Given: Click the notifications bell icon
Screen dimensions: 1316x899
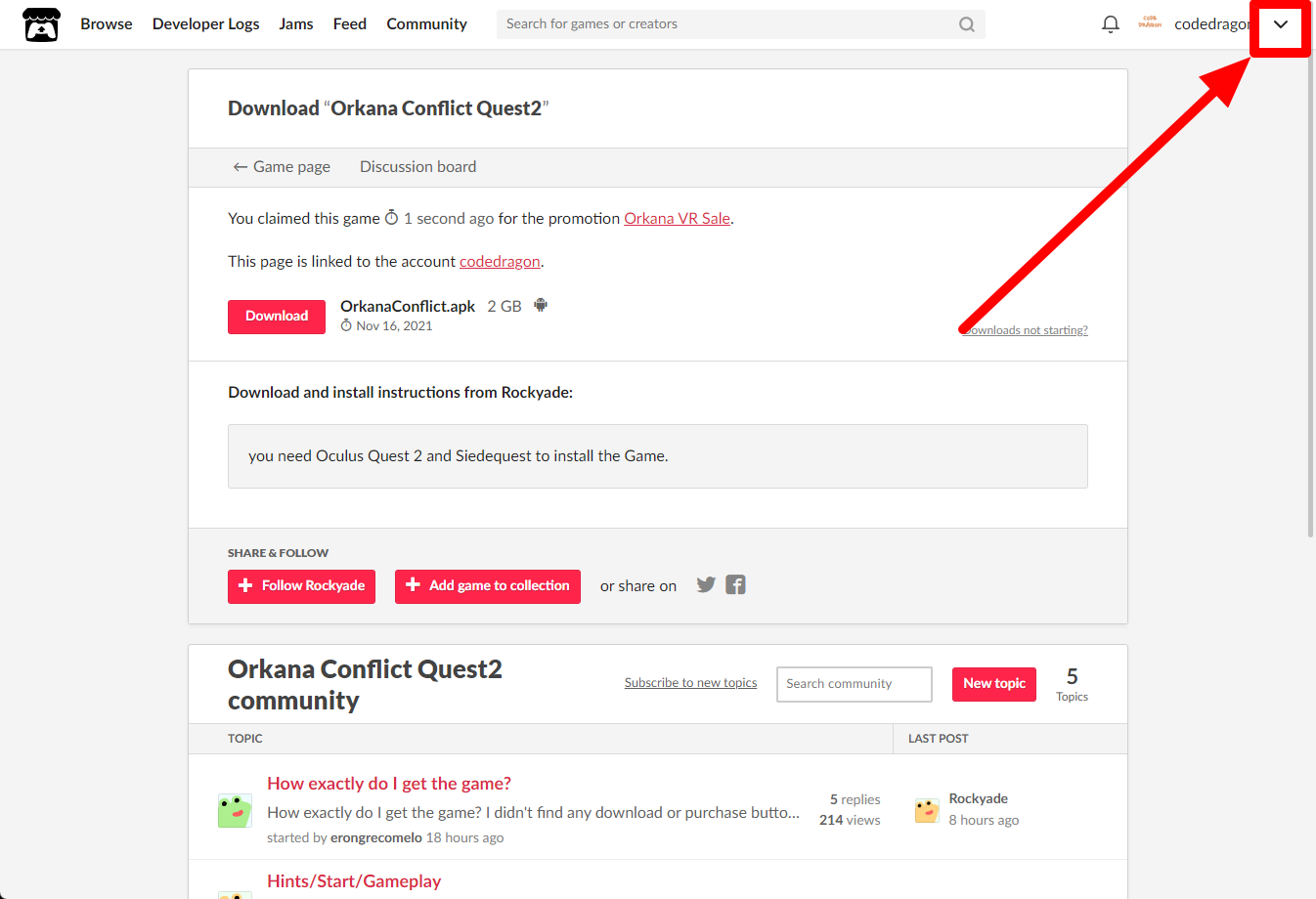Looking at the screenshot, I should click(1110, 24).
